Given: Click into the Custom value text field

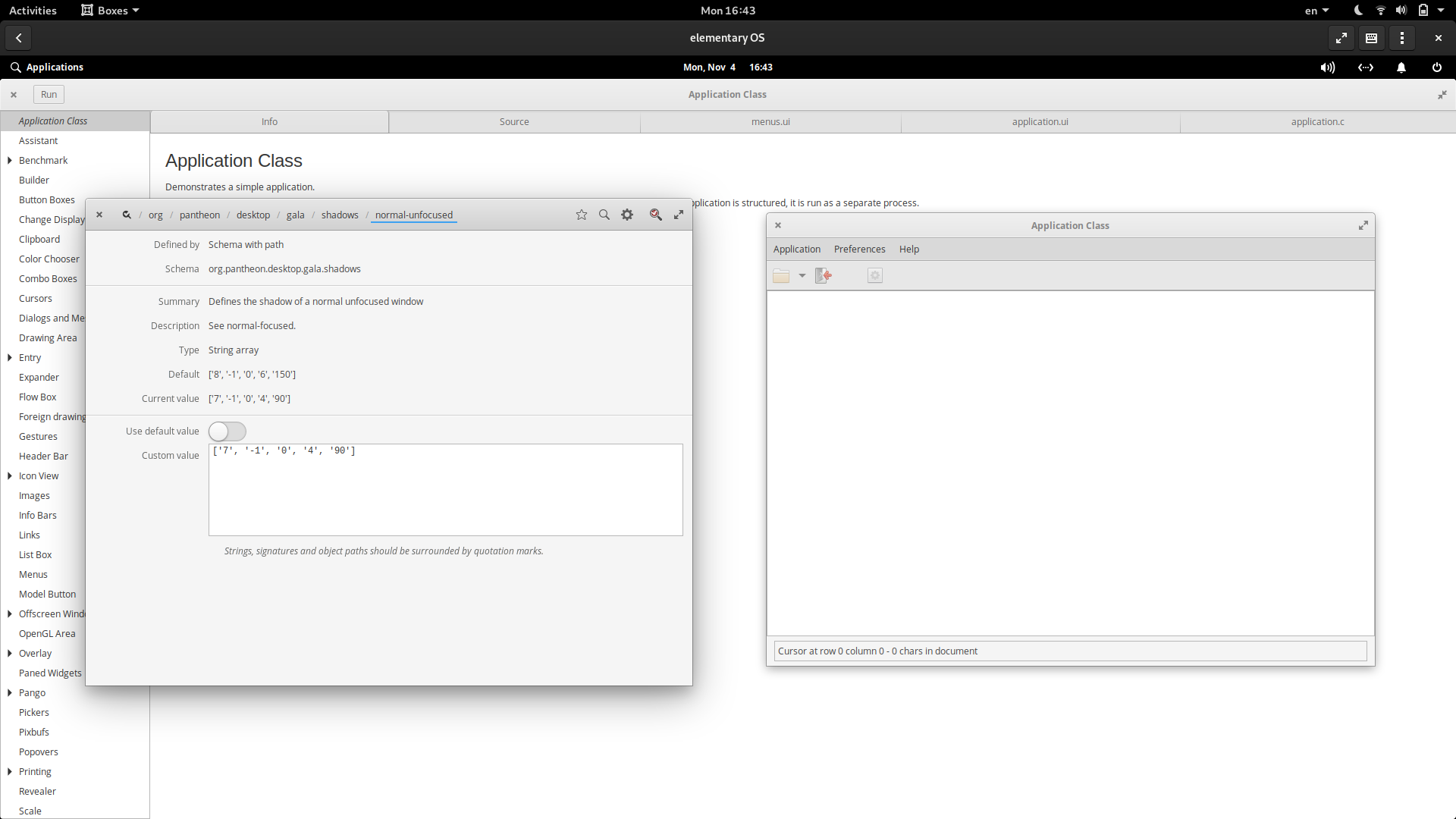Looking at the screenshot, I should click(446, 490).
